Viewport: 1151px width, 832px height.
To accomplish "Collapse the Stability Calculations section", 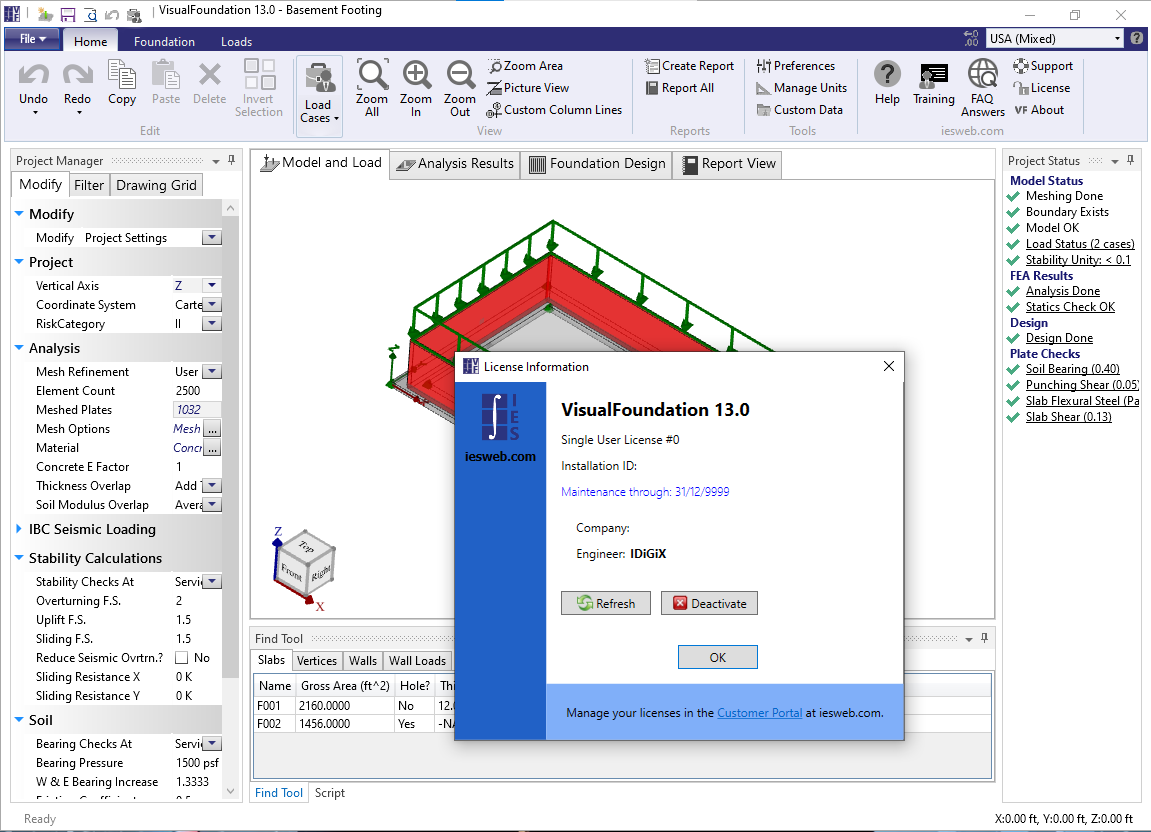I will point(19,558).
